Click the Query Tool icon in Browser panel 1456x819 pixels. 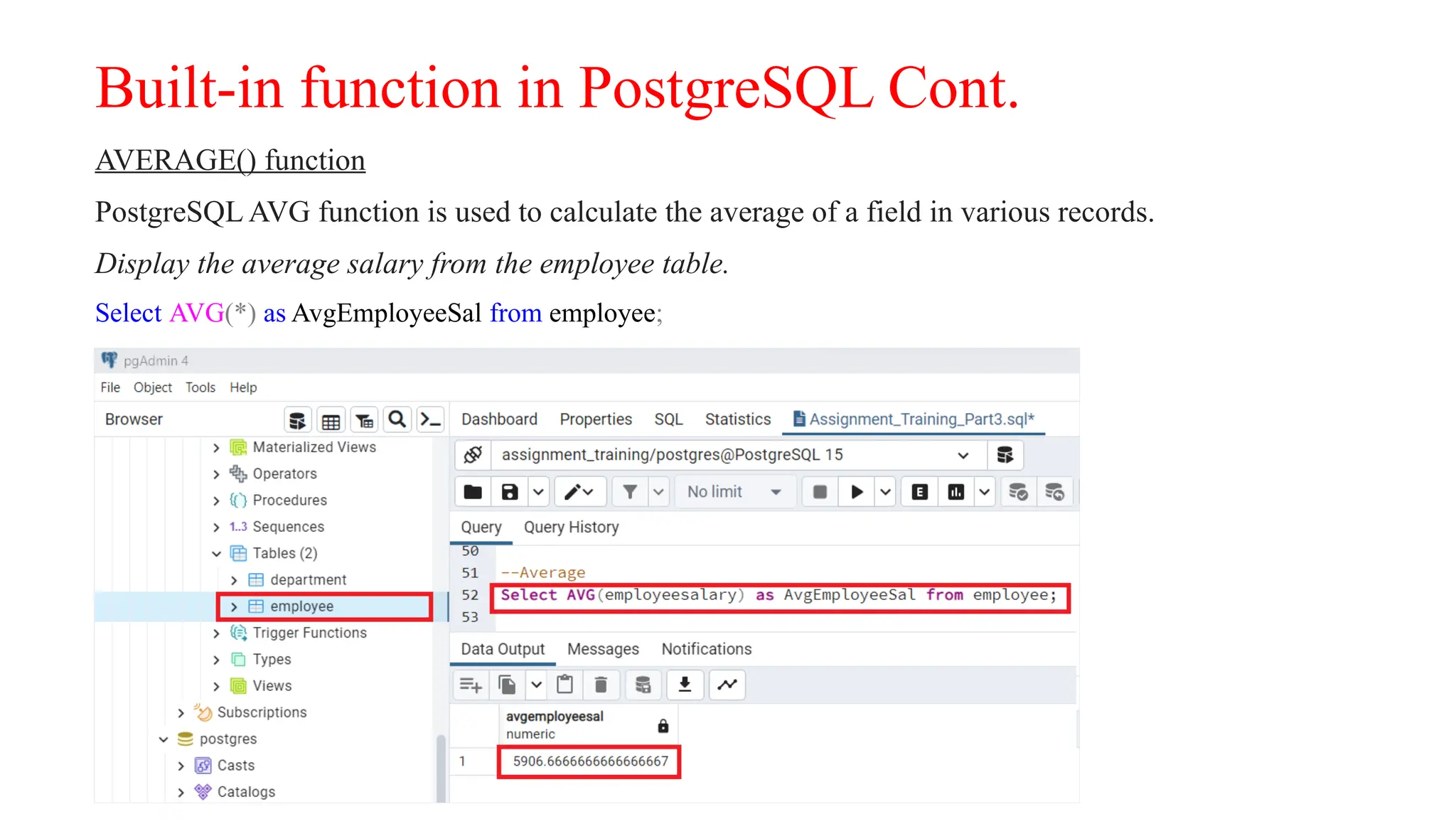tap(297, 420)
